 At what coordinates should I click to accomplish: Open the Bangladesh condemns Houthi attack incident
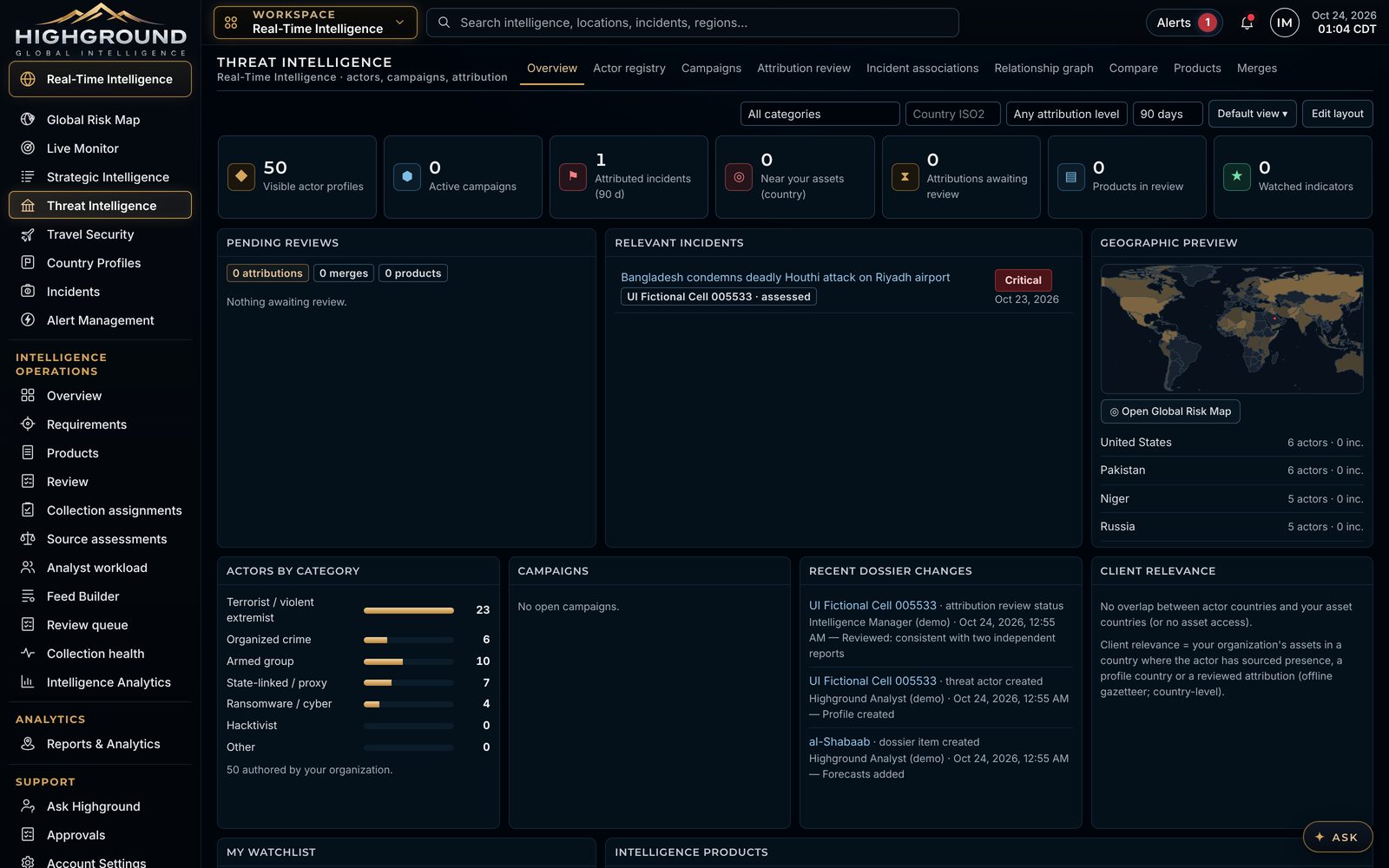tap(785, 278)
